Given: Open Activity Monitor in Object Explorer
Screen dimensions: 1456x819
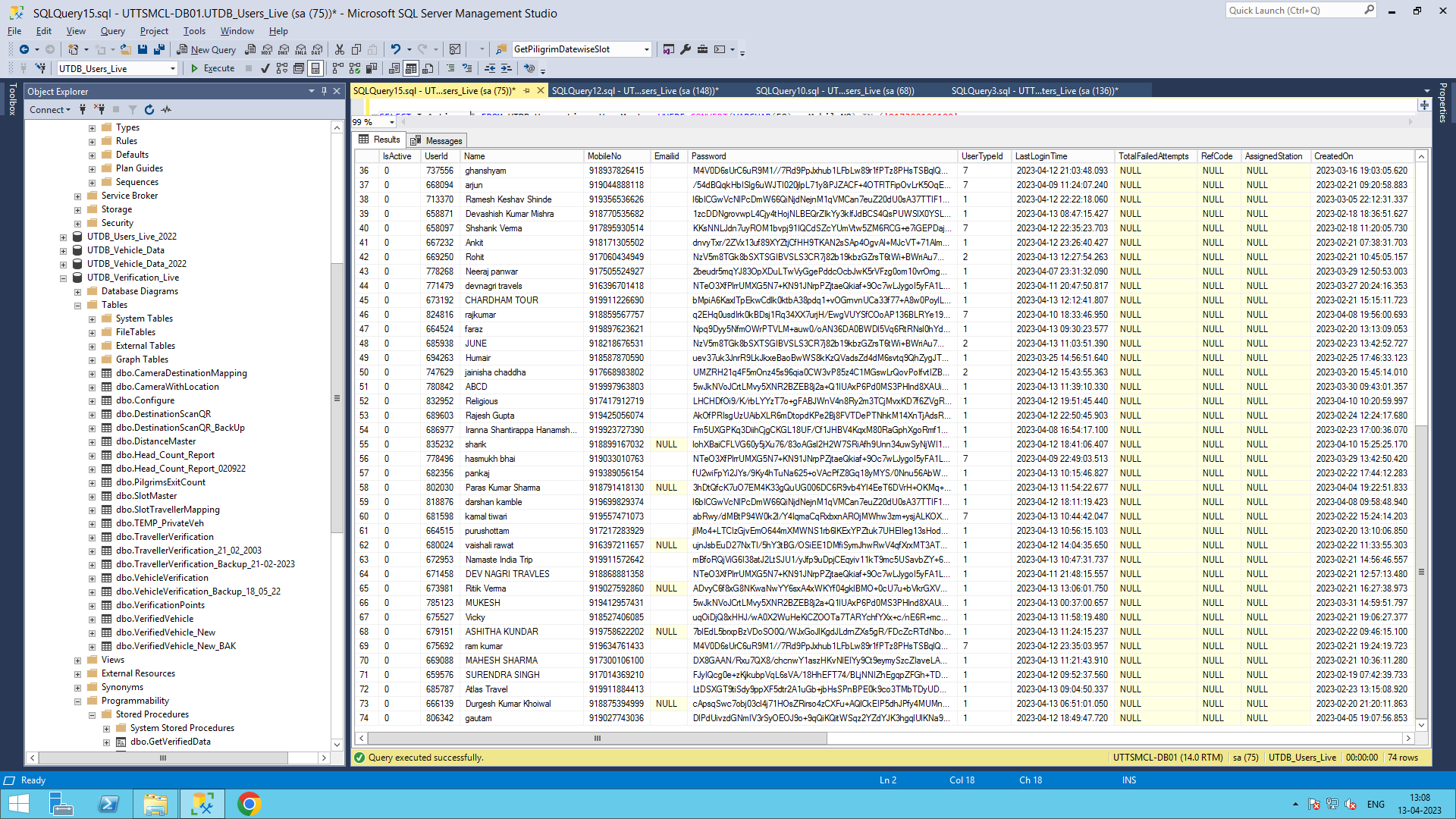Looking at the screenshot, I should pos(166,110).
